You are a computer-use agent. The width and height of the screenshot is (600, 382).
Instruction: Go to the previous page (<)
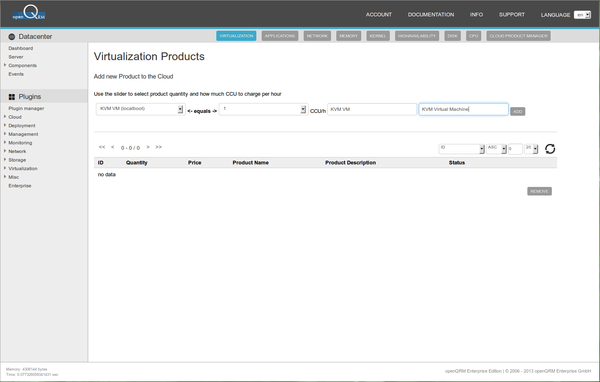(112, 147)
